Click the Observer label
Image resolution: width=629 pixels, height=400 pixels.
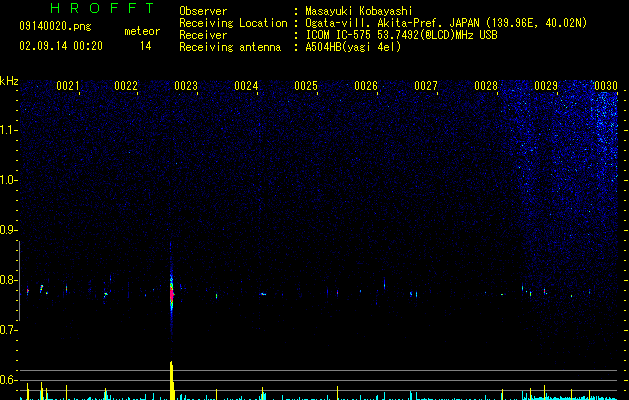point(203,11)
